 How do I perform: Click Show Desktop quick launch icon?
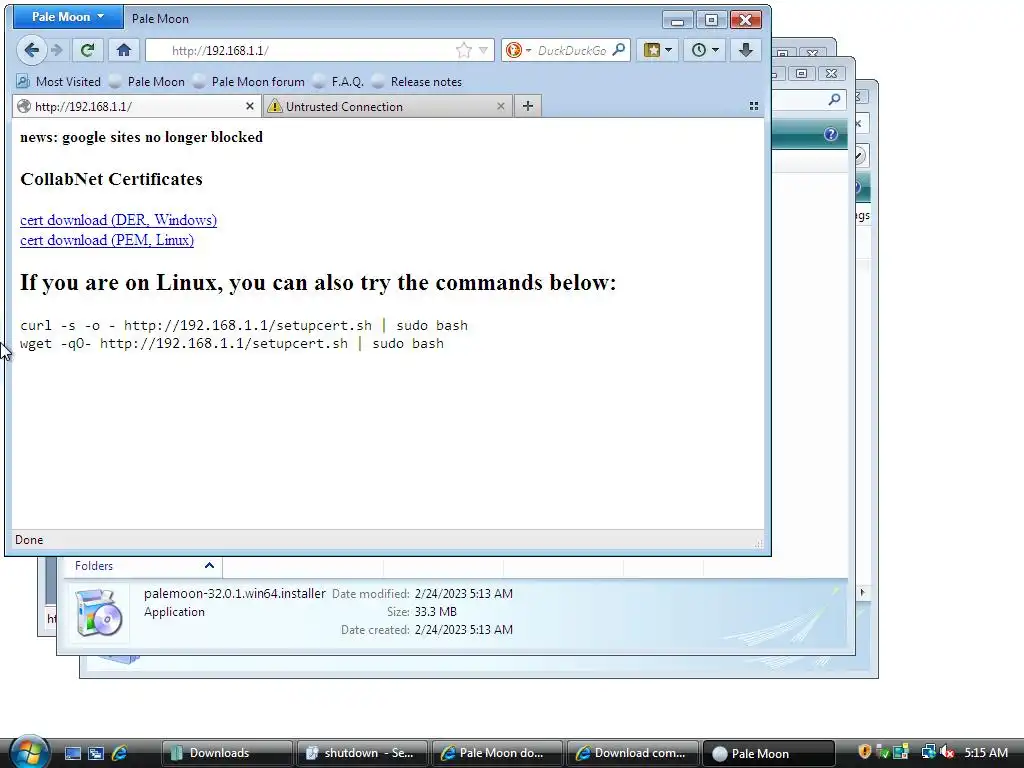[72, 753]
